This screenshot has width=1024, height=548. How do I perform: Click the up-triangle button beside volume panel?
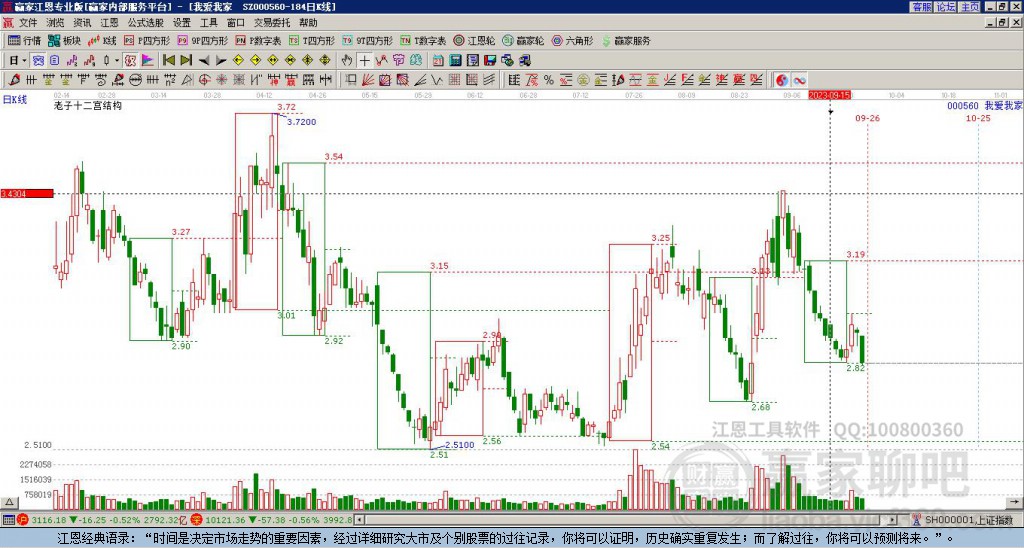pos(9,502)
